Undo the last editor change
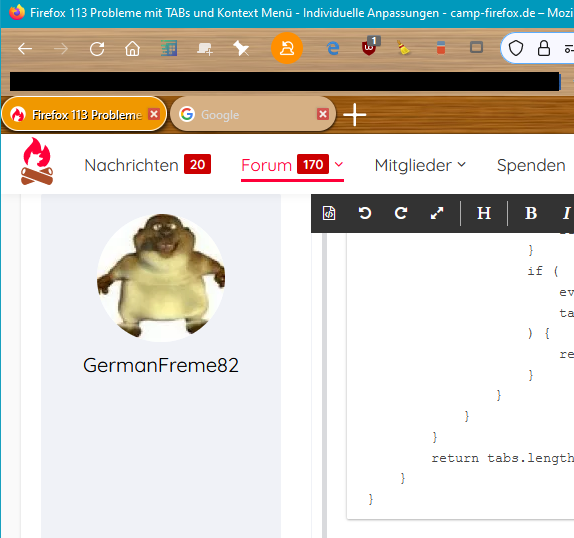This screenshot has height=538, width=574. point(365,213)
